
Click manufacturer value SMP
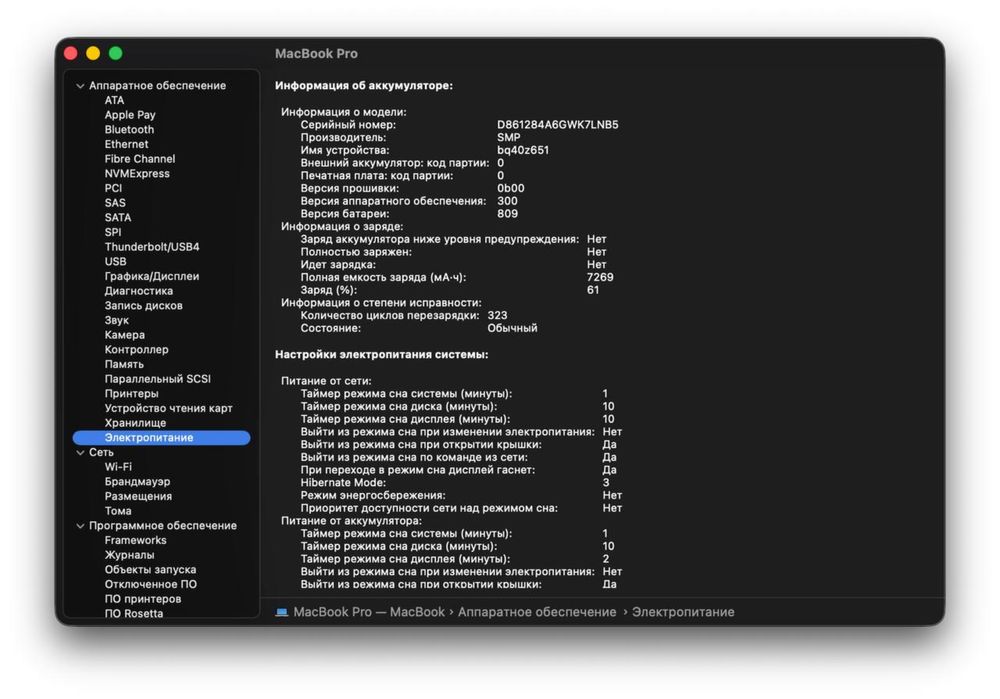(x=508, y=137)
